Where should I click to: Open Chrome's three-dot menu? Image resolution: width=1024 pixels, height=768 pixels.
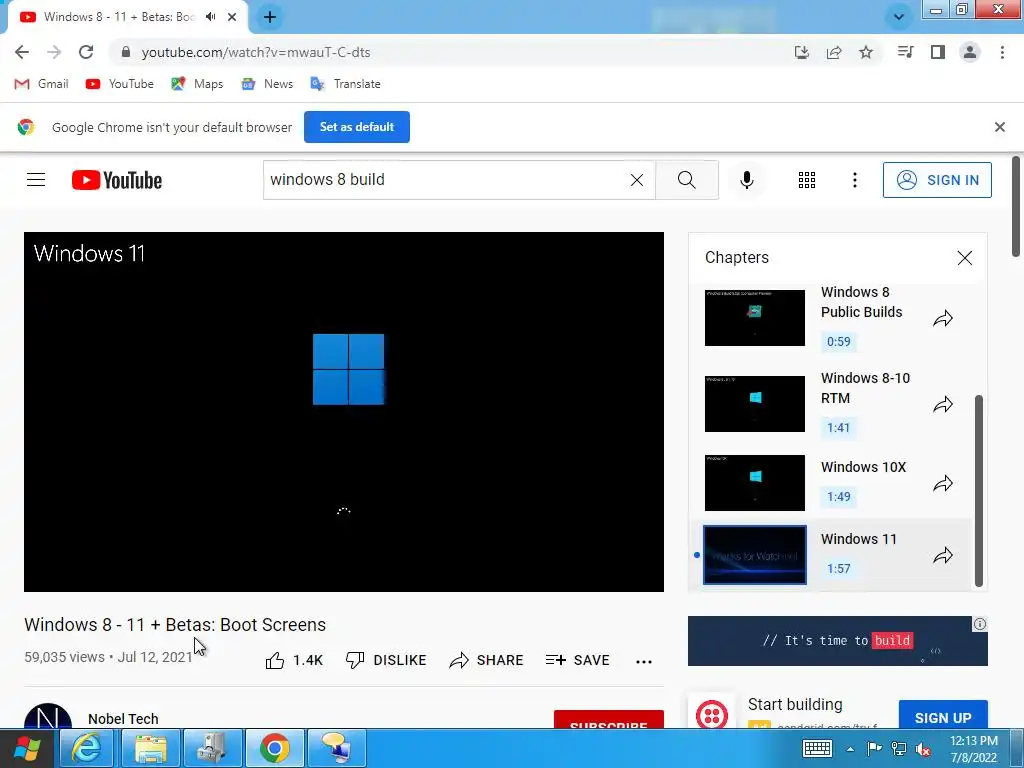[1002, 52]
